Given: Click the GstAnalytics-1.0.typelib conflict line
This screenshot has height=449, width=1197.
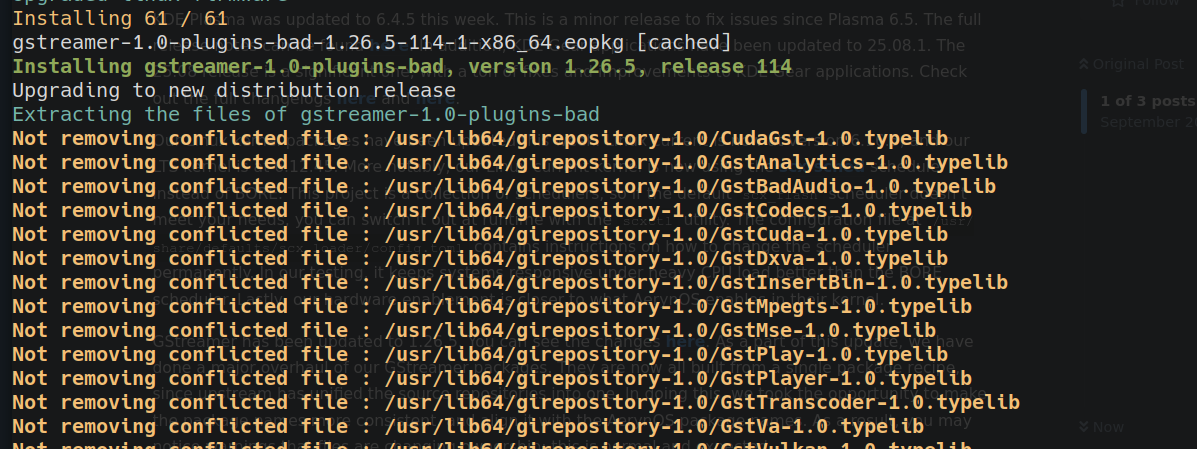Looking at the screenshot, I should [510, 163].
